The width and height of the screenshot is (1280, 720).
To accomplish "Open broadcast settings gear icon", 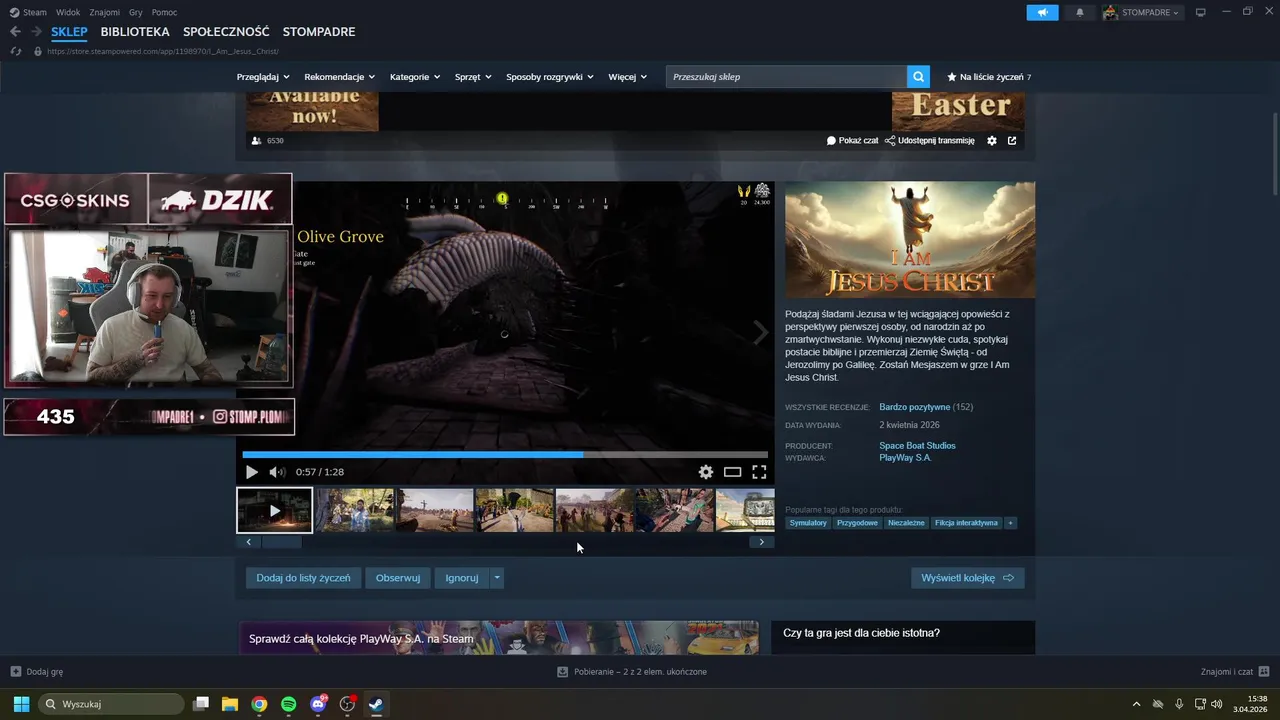I will (992, 141).
